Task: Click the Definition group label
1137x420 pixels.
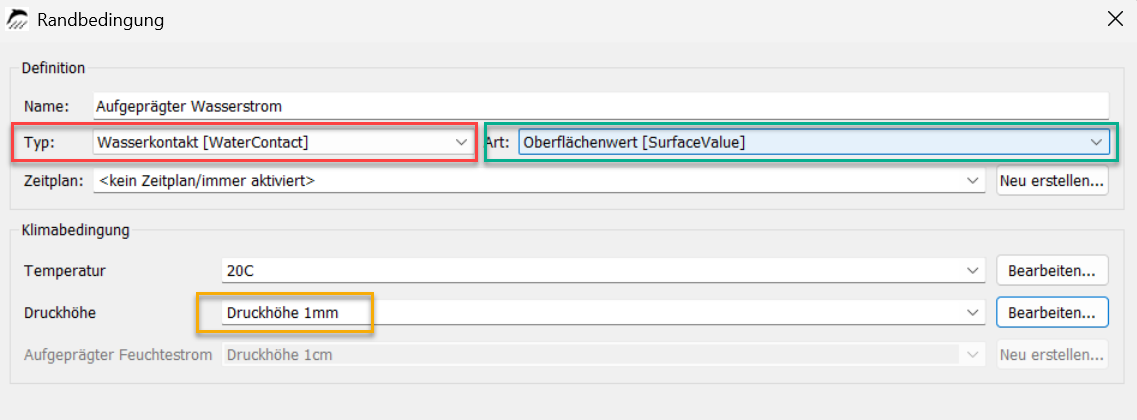Action: (x=54, y=68)
